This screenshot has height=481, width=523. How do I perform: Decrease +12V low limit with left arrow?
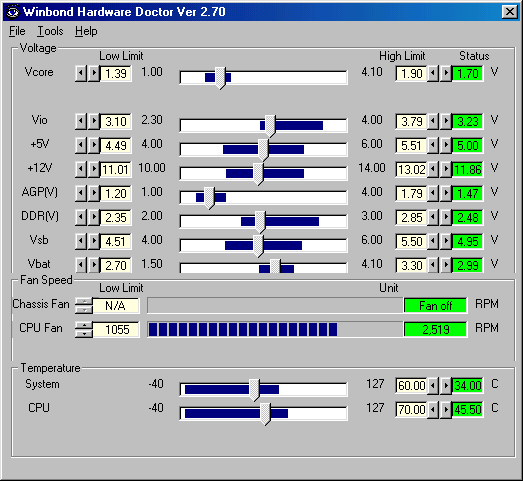pos(81,169)
